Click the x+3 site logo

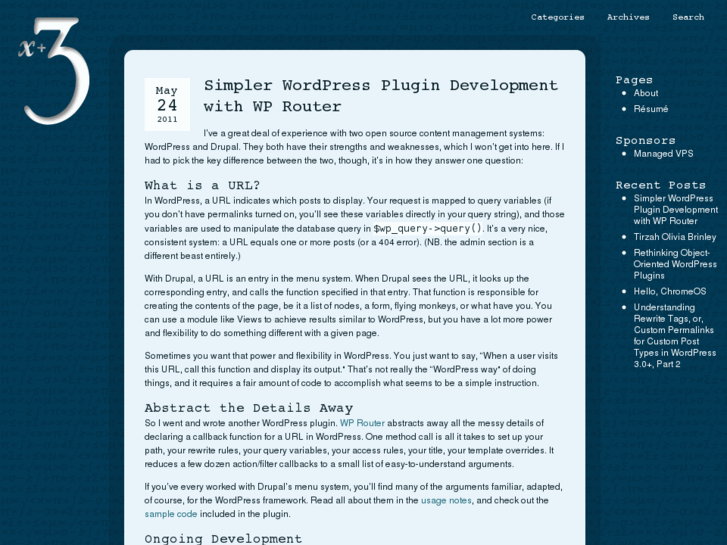point(54,71)
